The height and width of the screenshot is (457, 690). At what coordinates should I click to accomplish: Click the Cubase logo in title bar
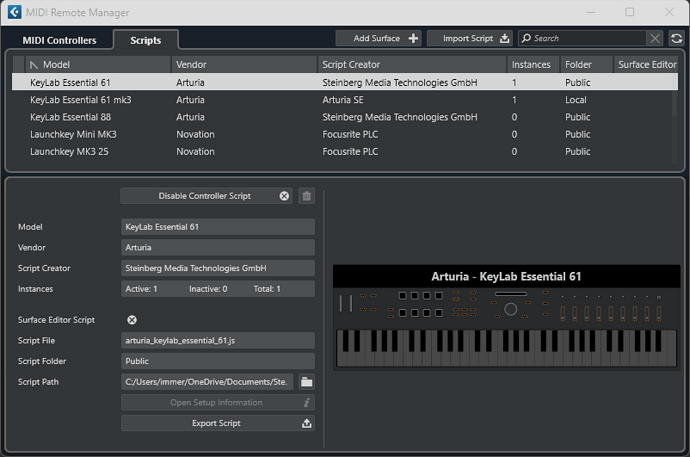coord(15,12)
